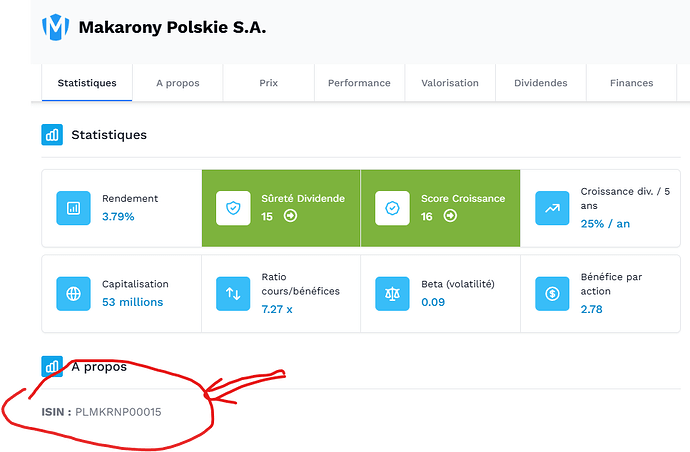Click the Rendement chart icon
This screenshot has width=690, height=452.
73,208
